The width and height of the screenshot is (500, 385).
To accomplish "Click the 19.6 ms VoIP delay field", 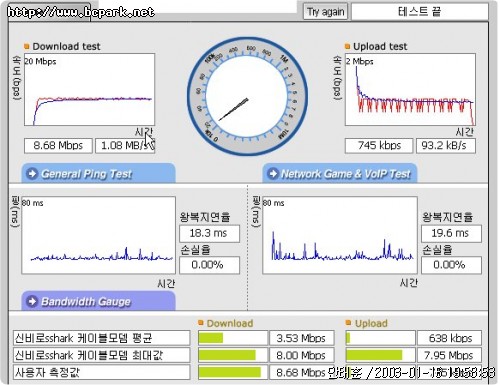I will tap(451, 233).
